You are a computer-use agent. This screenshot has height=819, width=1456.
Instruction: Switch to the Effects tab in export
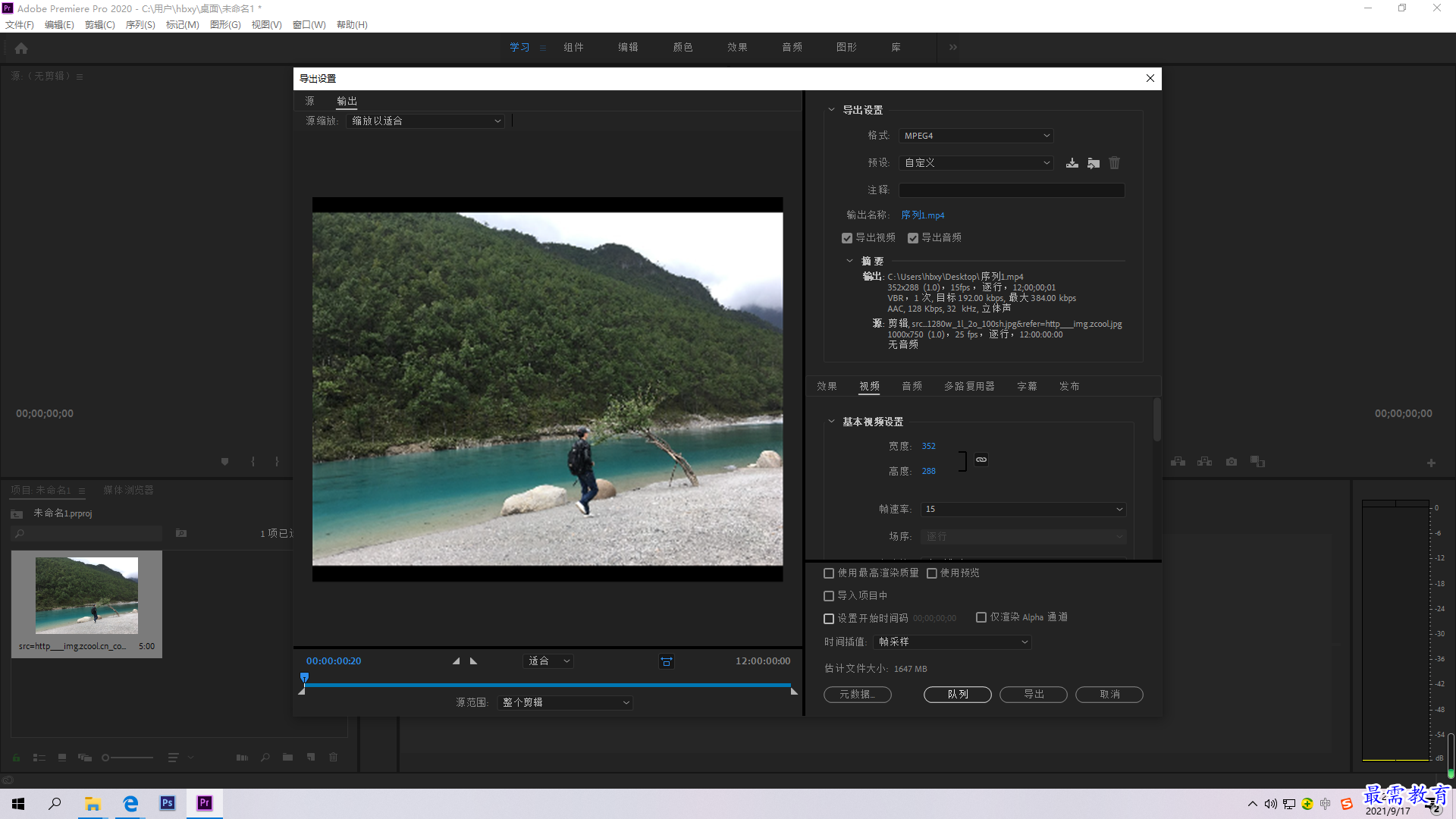(x=827, y=387)
